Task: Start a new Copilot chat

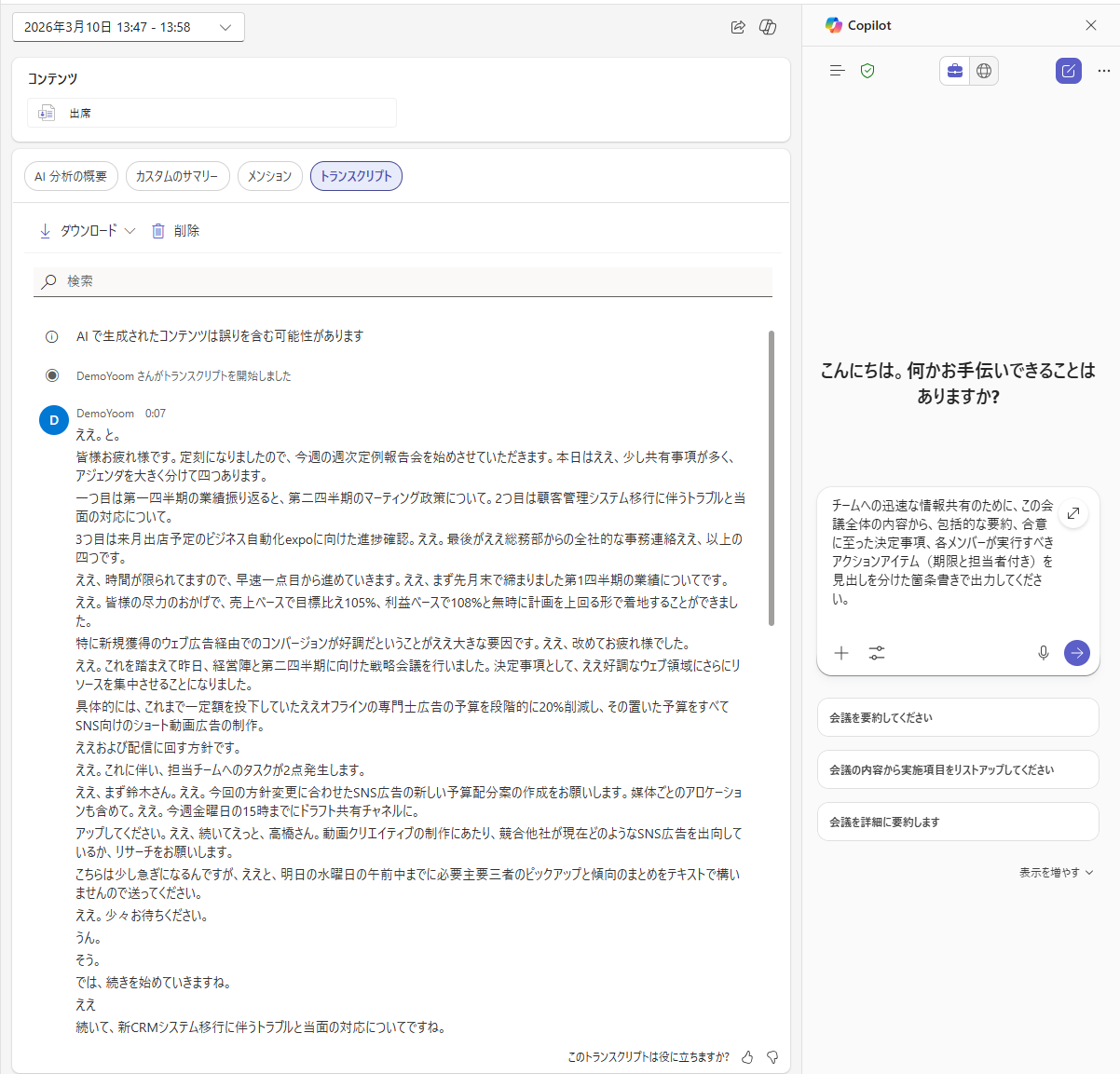Action: 1068,71
